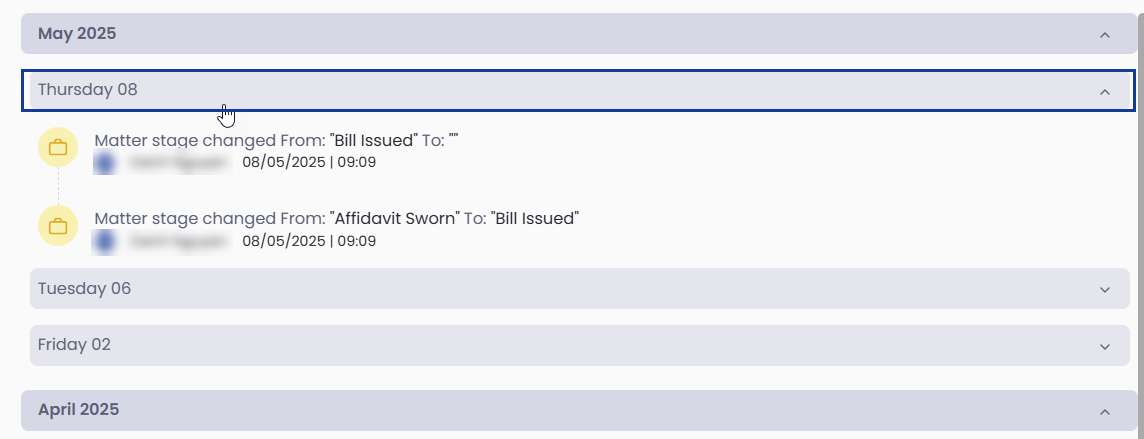Click blurred user avatar on second entry
The width and height of the screenshot is (1144, 439).
105,241
